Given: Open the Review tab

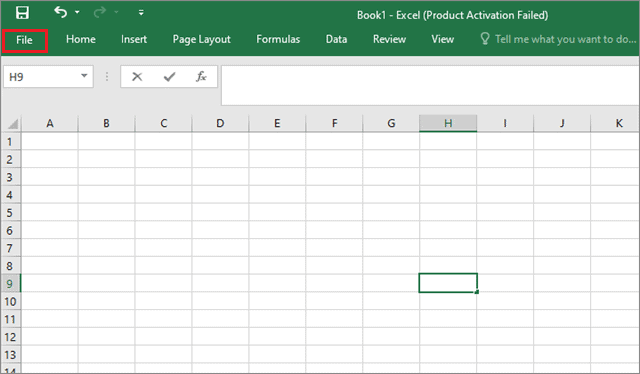Looking at the screenshot, I should tap(389, 39).
